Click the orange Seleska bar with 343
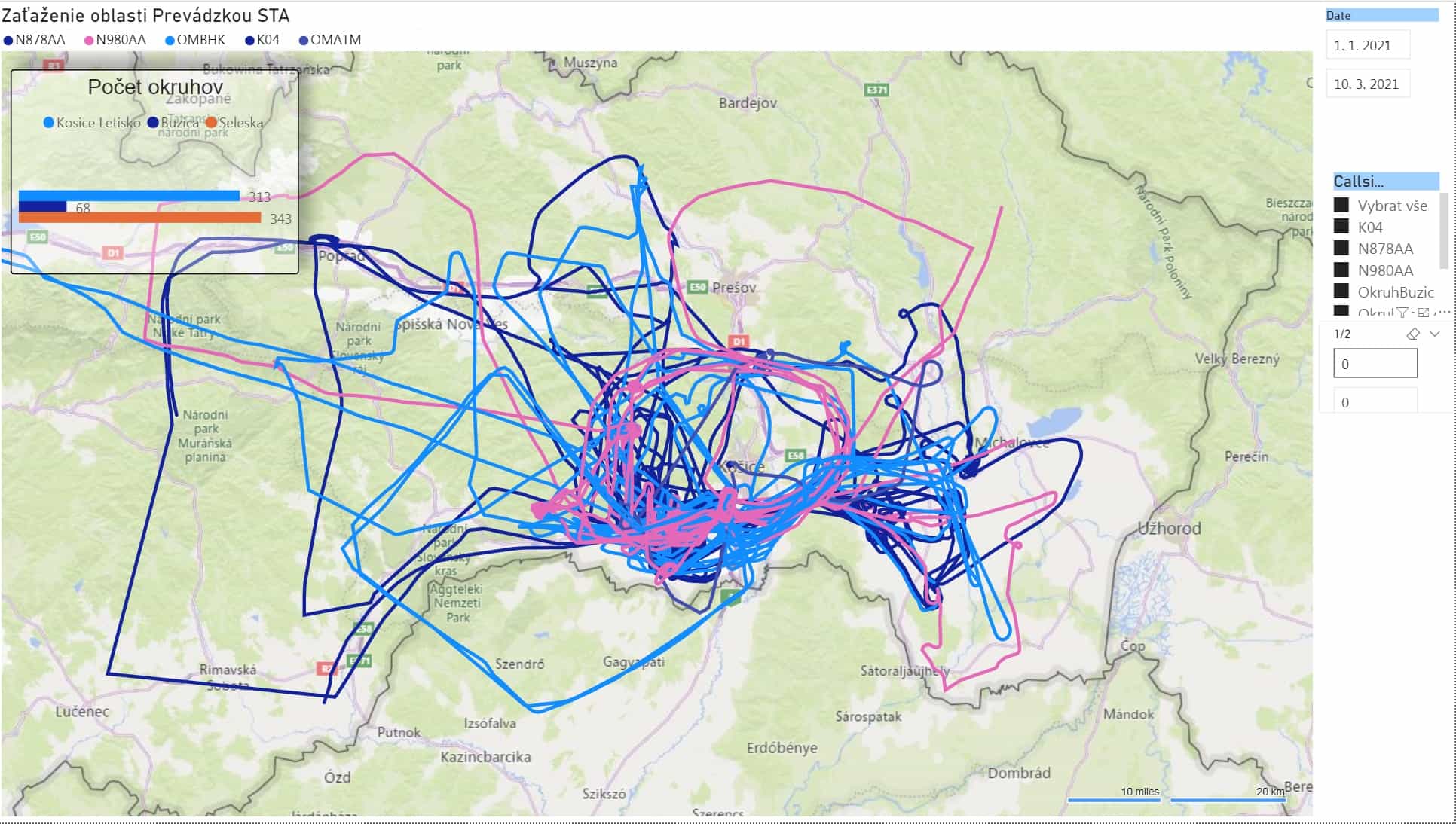The width and height of the screenshot is (1456, 824). pyautogui.click(x=139, y=218)
